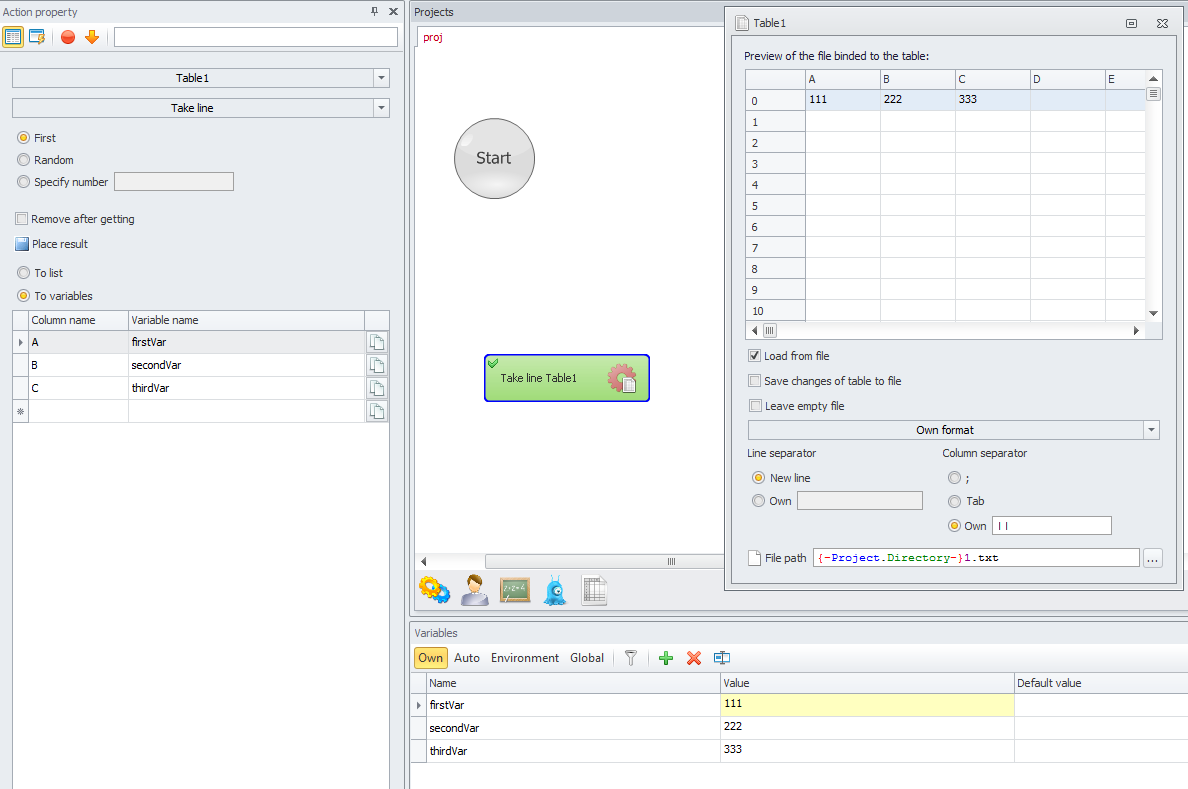Uncheck the Load from file checkbox

[755, 355]
